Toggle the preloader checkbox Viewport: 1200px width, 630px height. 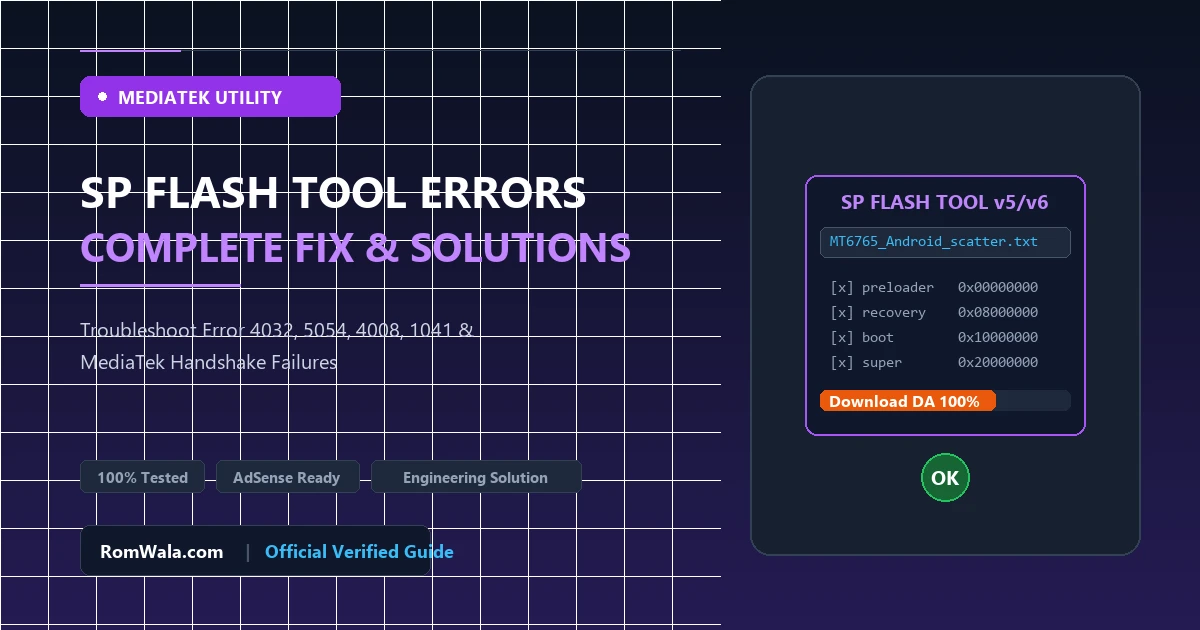pyautogui.click(x=842, y=287)
